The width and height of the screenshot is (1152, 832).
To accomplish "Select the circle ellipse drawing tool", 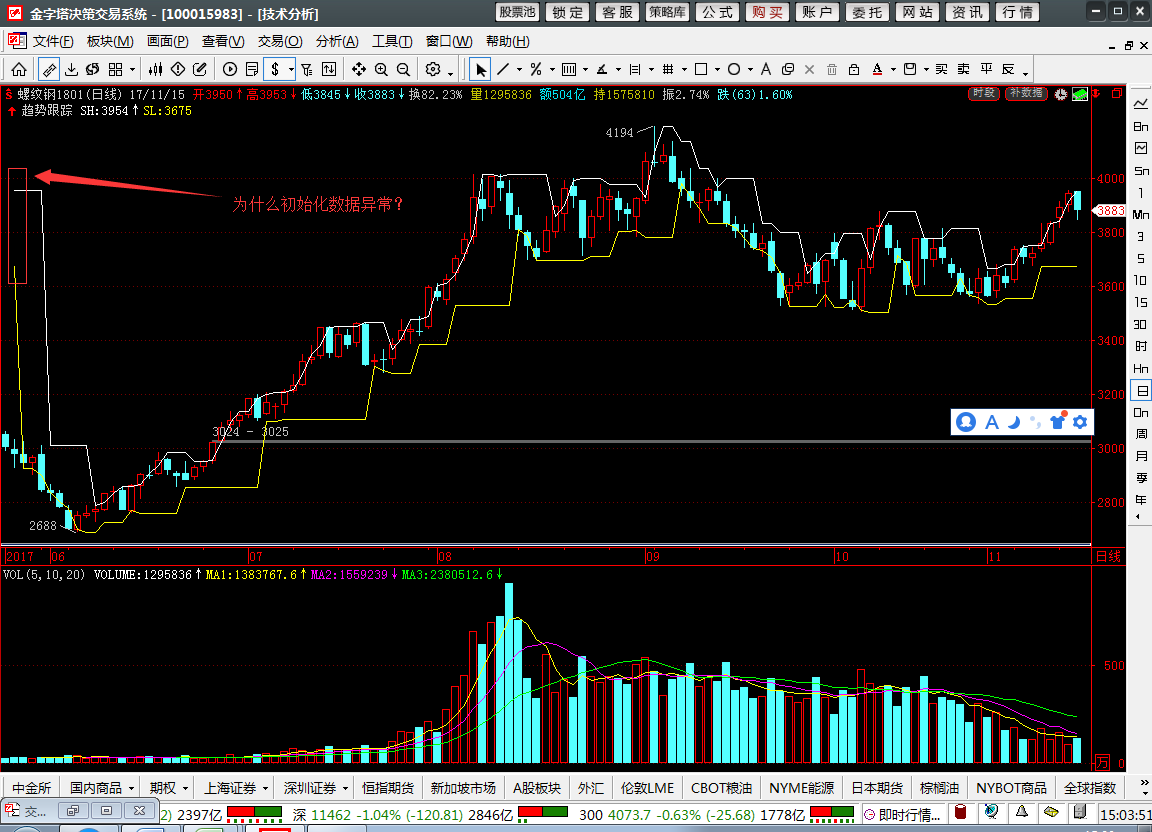I will coord(733,69).
